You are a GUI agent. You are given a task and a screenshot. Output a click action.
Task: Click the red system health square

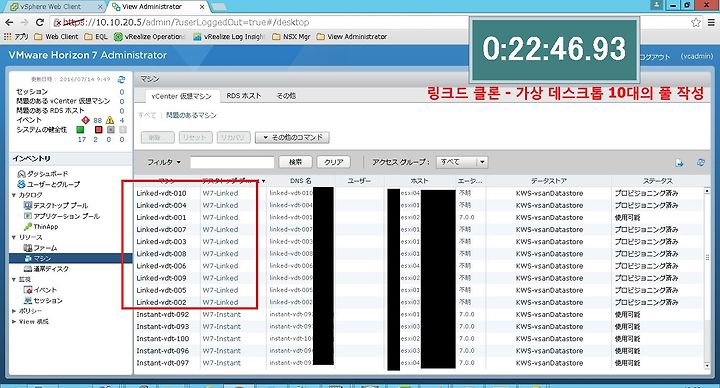tap(98, 129)
